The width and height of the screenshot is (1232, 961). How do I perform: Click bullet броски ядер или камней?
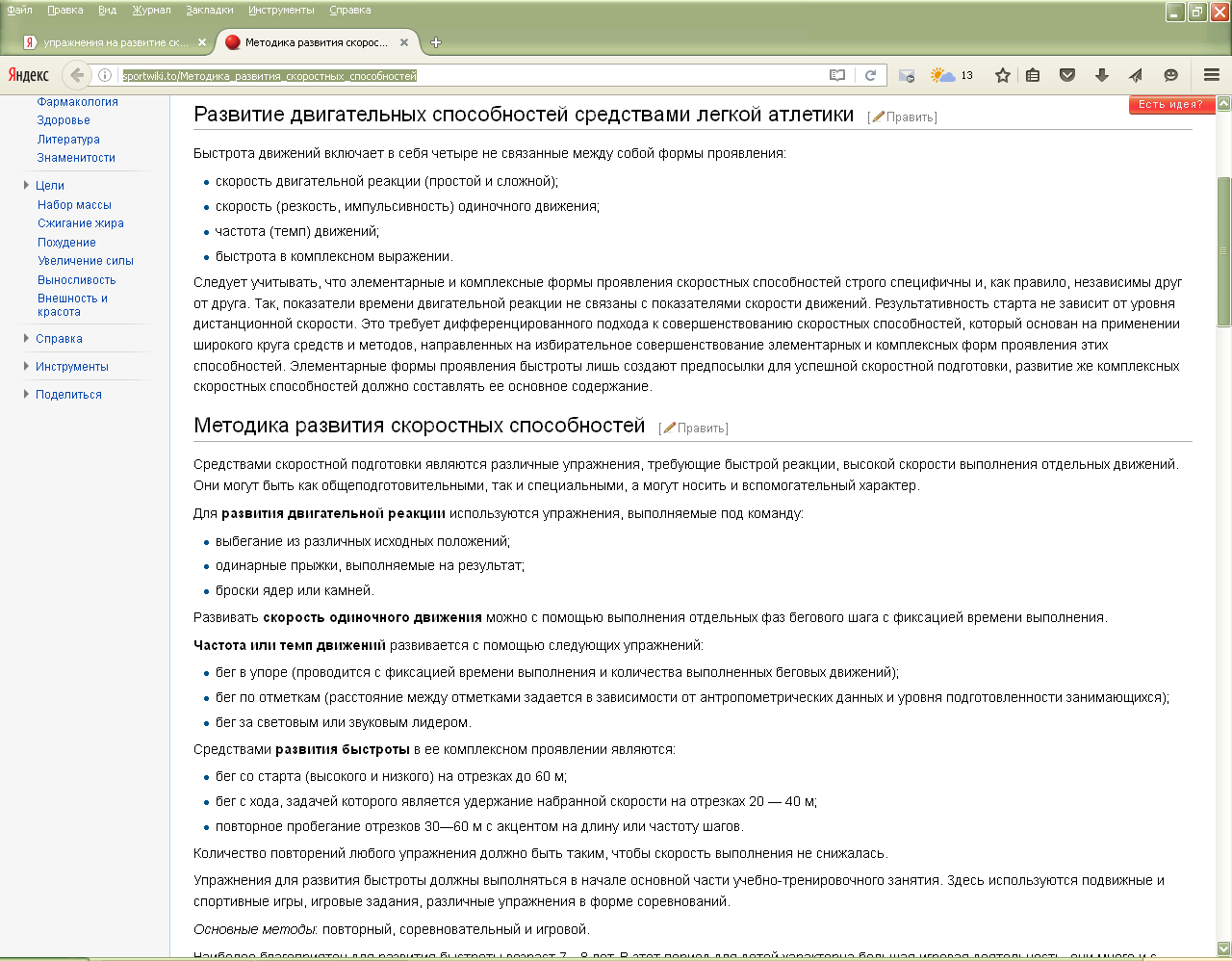(295, 590)
